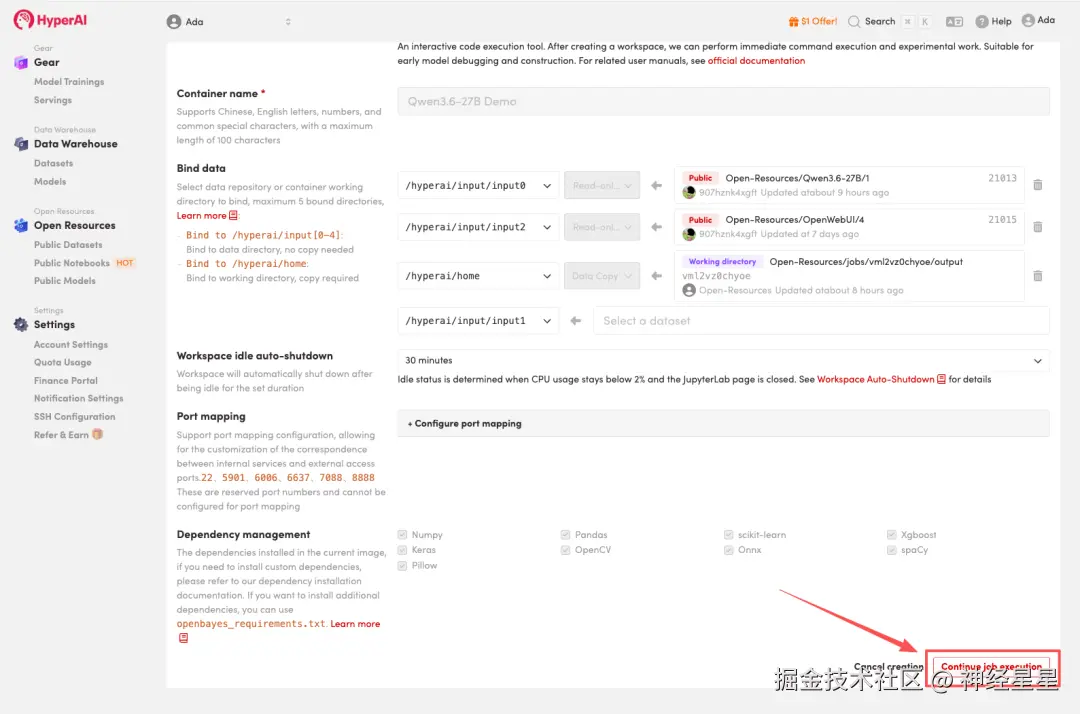Open Finance Portal in sidebar
1080x714 pixels.
tap(65, 380)
